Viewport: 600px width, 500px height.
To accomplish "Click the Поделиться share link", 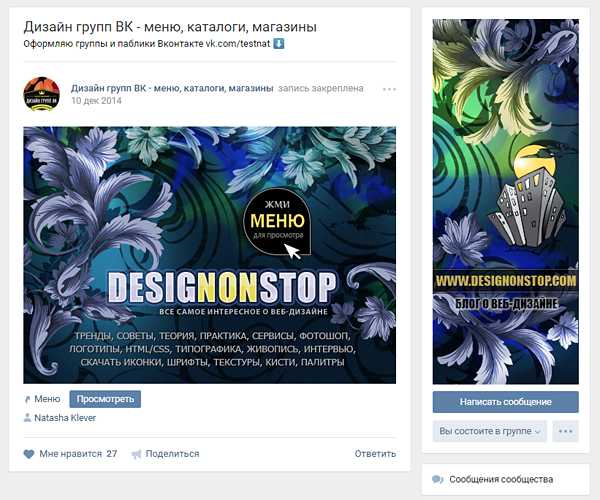I will (x=172, y=454).
